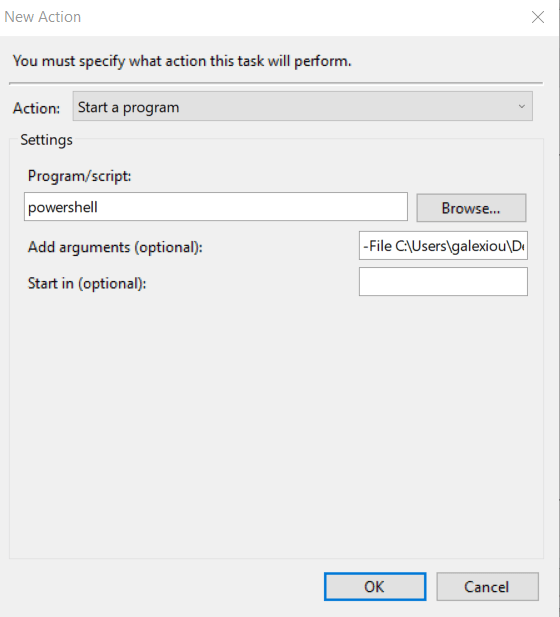560x617 pixels.
Task: Click empty space inside the Settings group
Action: [275, 425]
